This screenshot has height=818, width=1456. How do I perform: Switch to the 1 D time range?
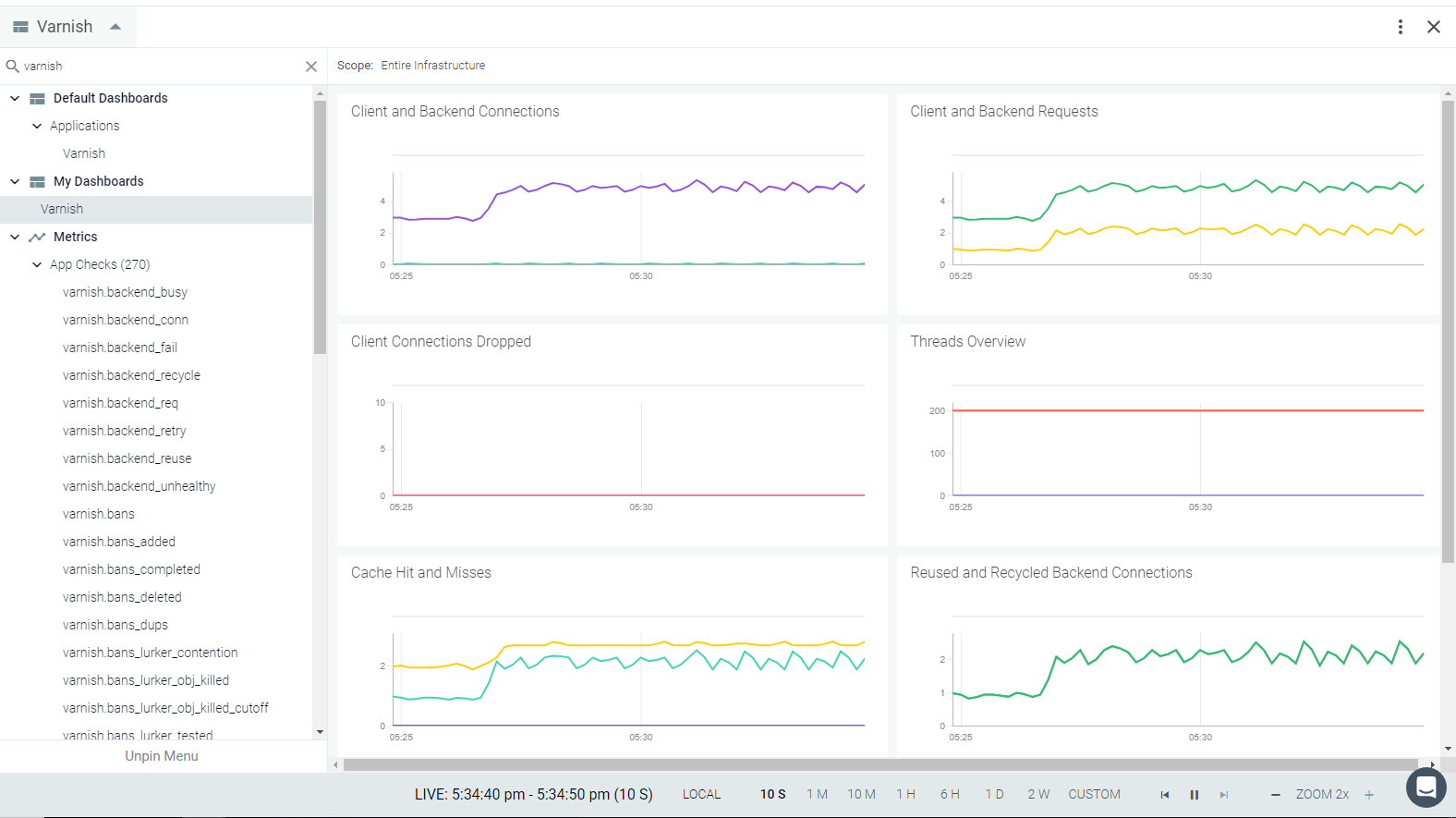click(x=994, y=795)
